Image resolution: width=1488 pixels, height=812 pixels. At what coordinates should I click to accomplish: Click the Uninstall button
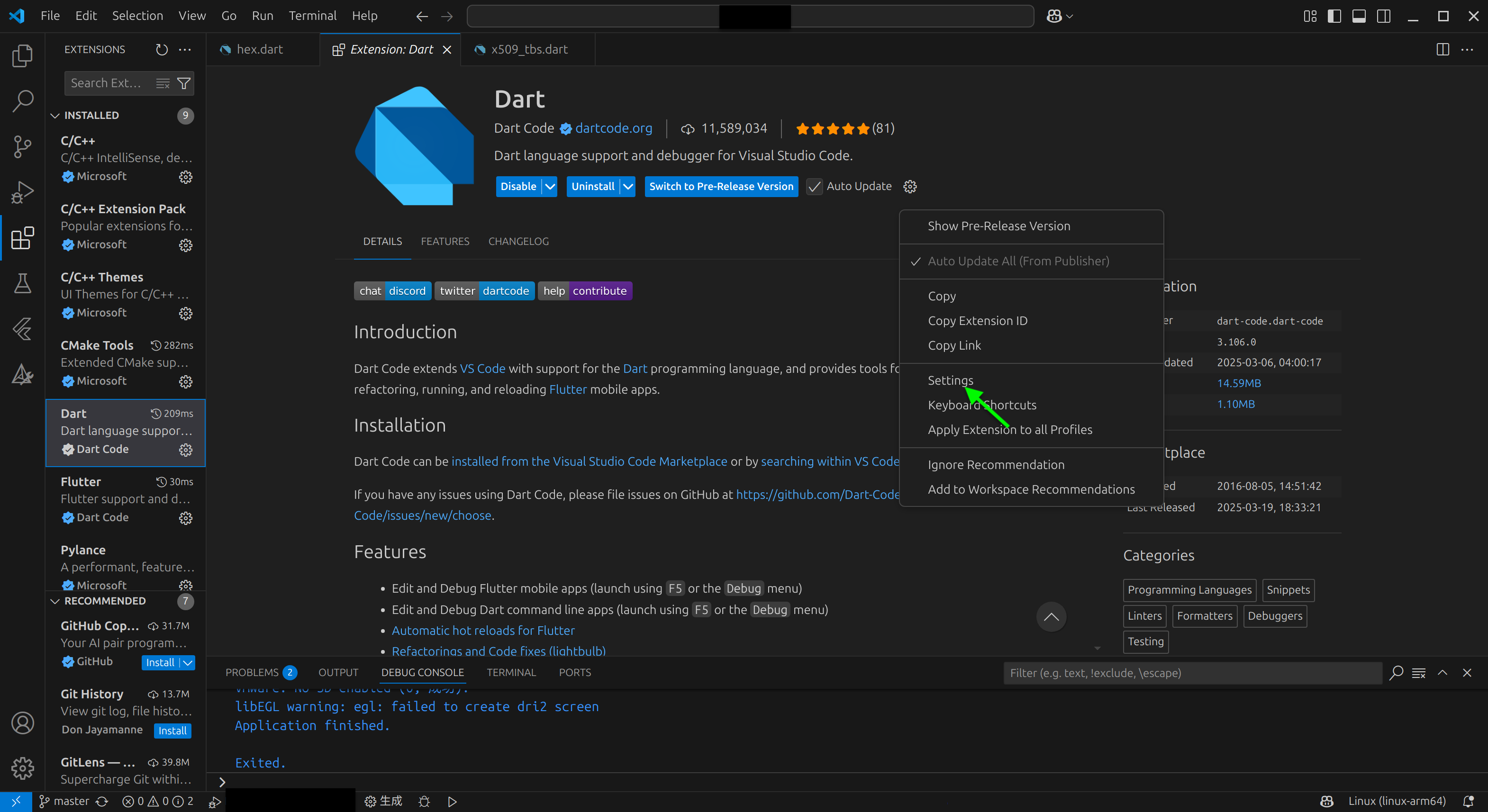coord(593,187)
